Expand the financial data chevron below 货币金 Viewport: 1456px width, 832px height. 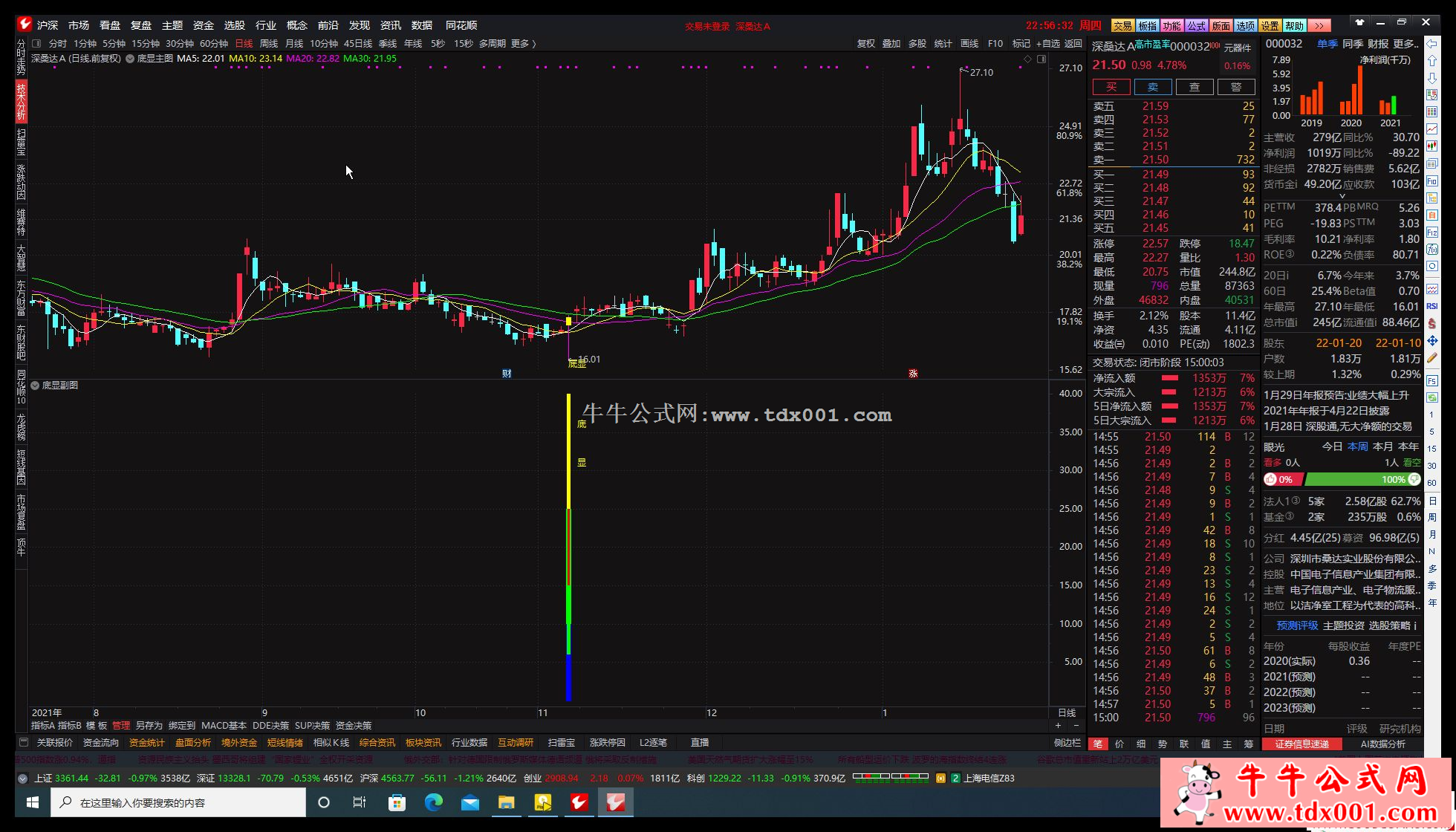(x=1342, y=196)
